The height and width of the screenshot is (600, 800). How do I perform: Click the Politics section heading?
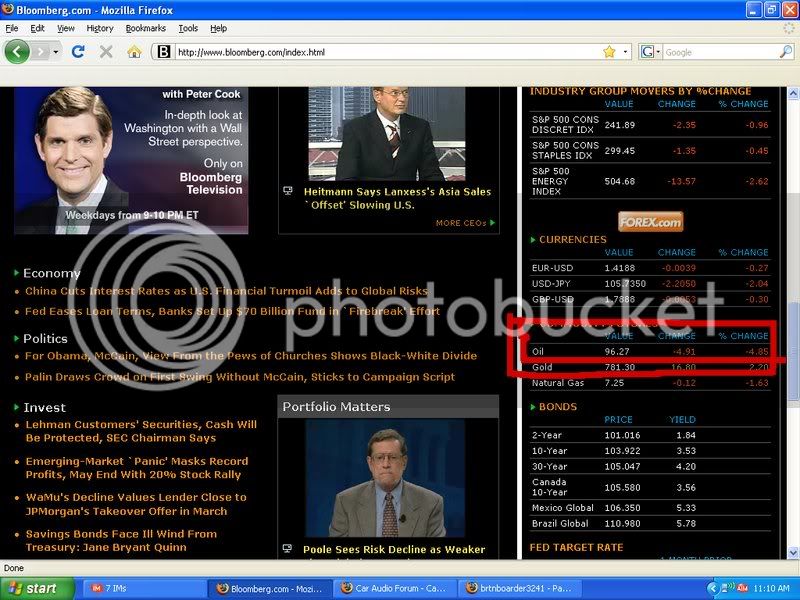45,339
